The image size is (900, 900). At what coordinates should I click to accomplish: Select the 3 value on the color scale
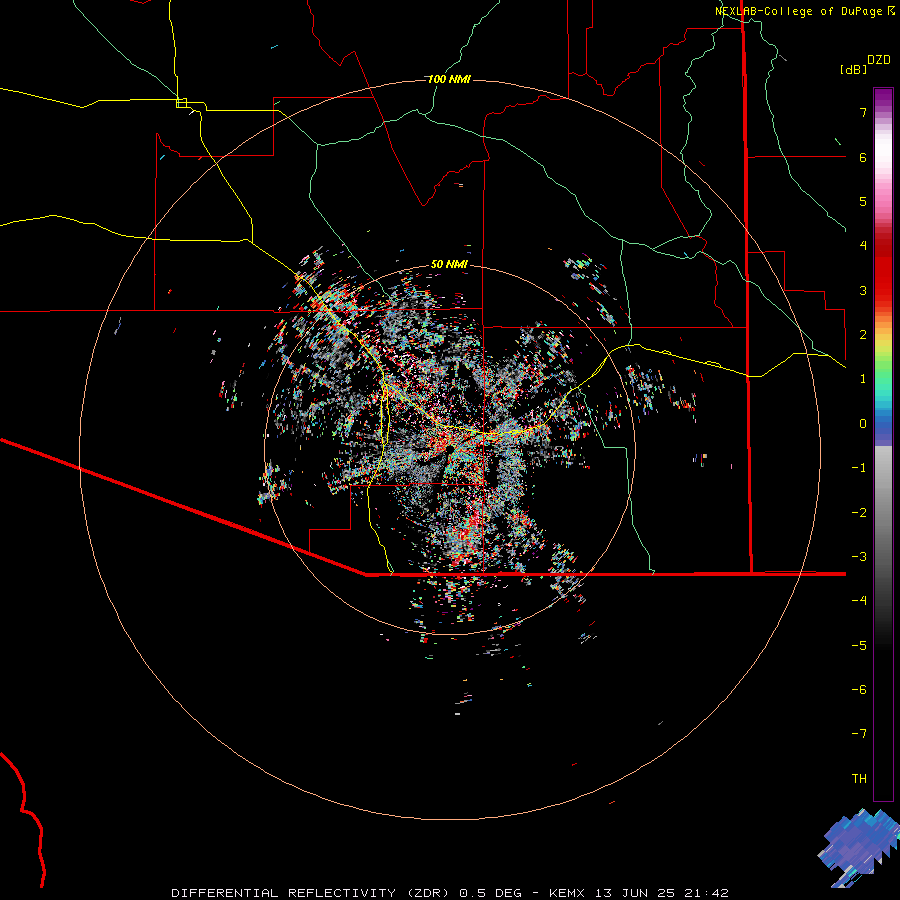pos(863,290)
